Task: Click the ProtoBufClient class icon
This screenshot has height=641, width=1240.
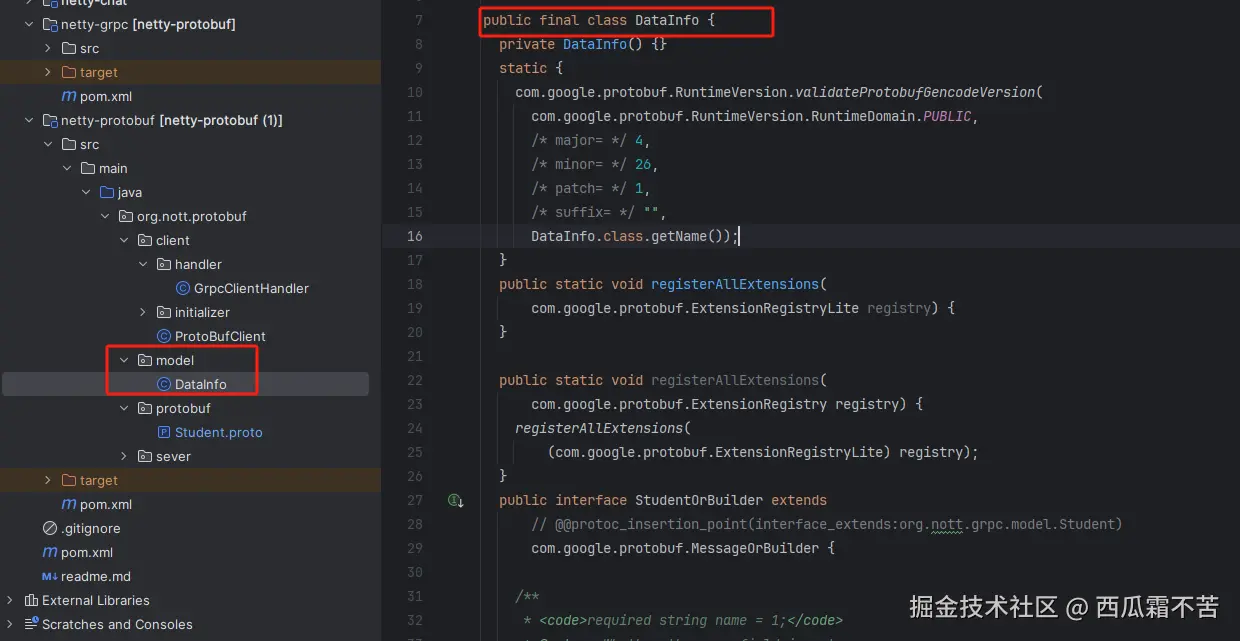Action: coord(164,336)
